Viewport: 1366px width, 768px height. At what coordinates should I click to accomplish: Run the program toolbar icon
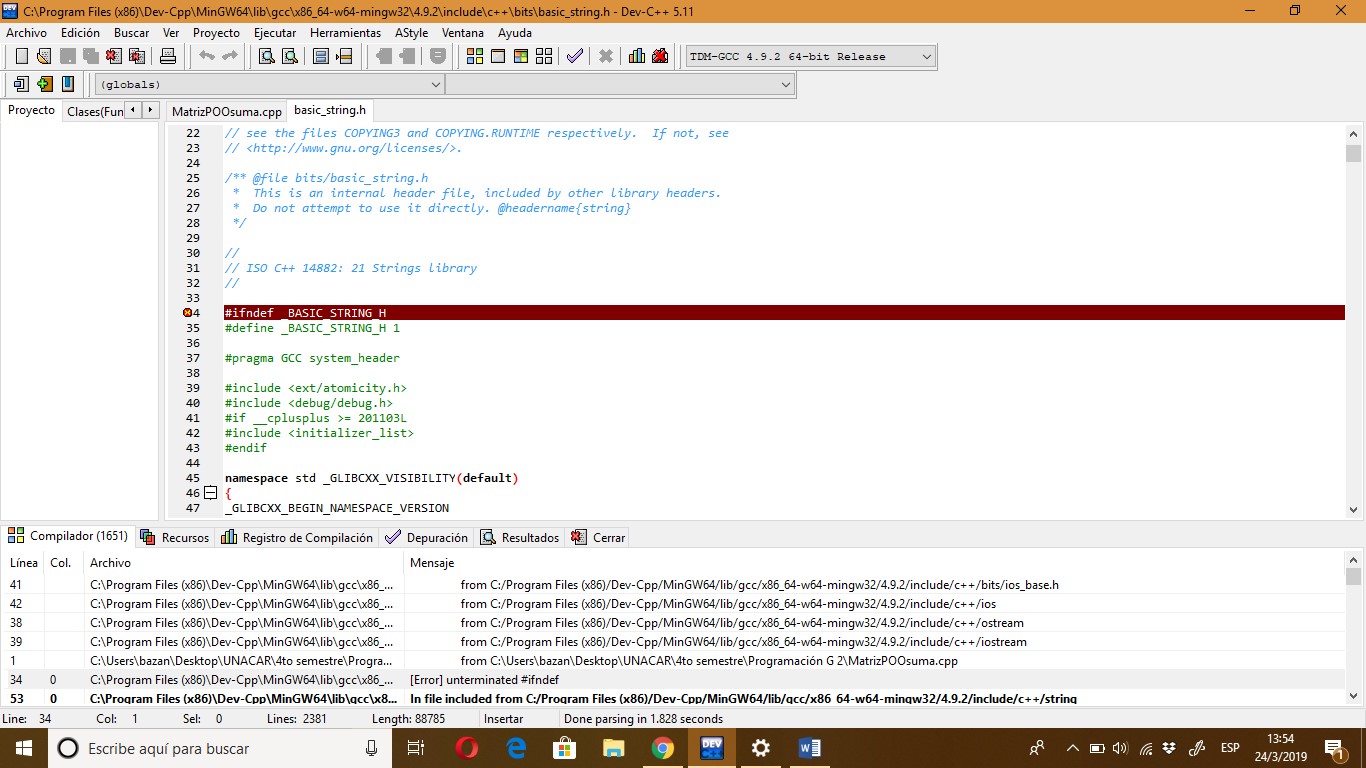click(x=498, y=56)
